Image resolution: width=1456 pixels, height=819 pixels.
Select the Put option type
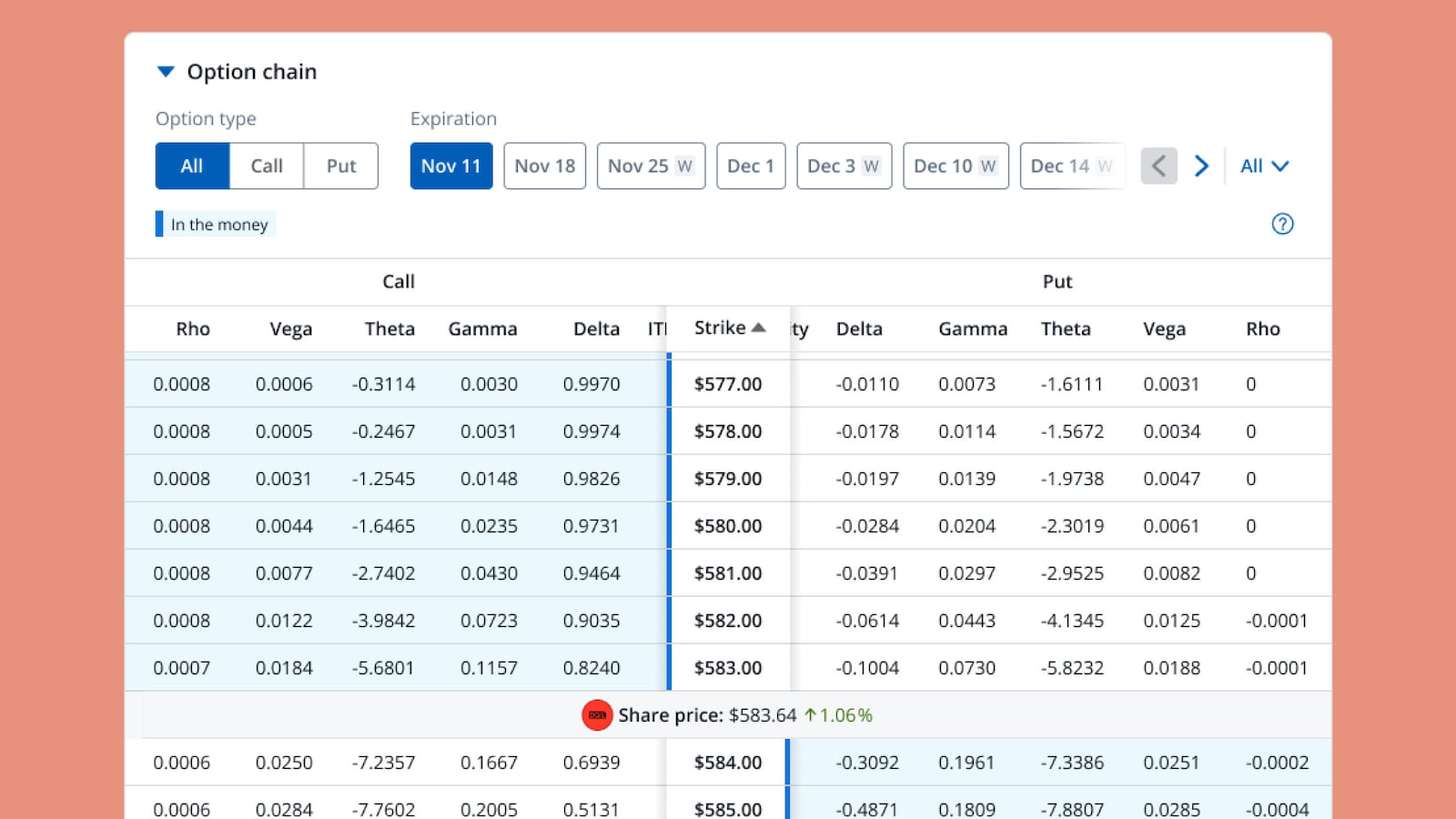[341, 166]
